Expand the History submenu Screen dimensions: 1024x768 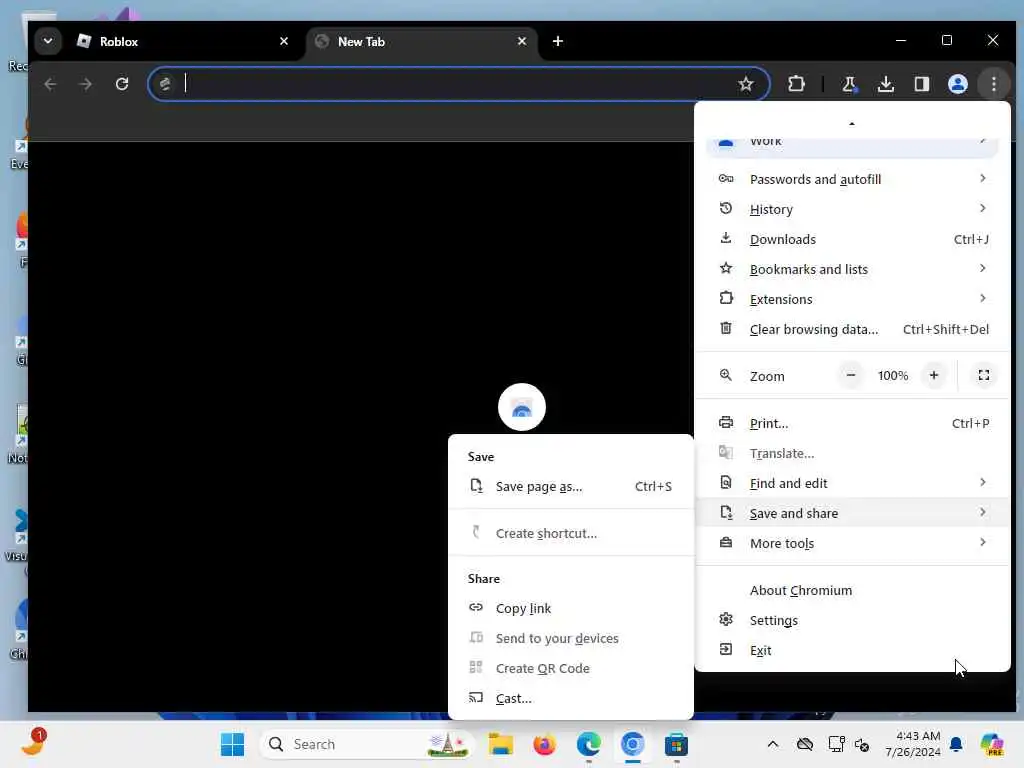click(853, 209)
